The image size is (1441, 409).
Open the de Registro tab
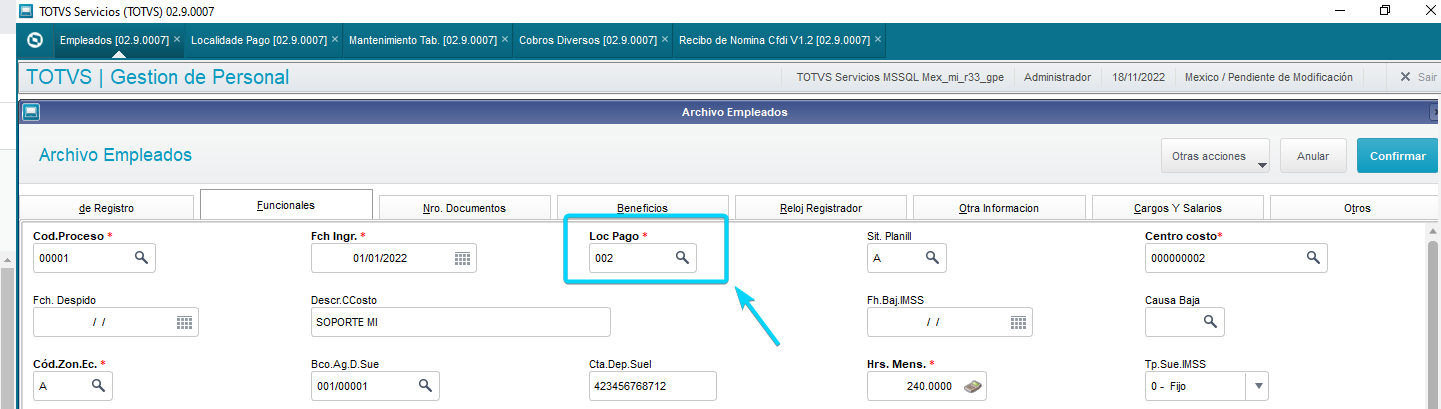(106, 208)
